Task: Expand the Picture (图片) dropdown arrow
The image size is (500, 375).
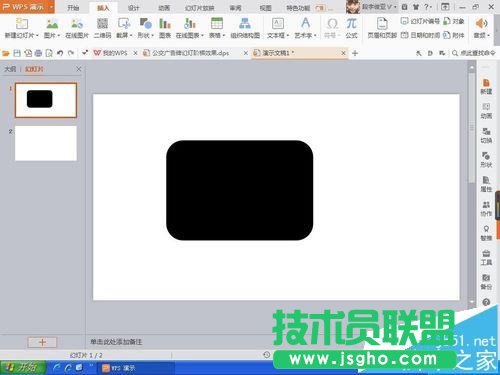Action: click(59, 35)
